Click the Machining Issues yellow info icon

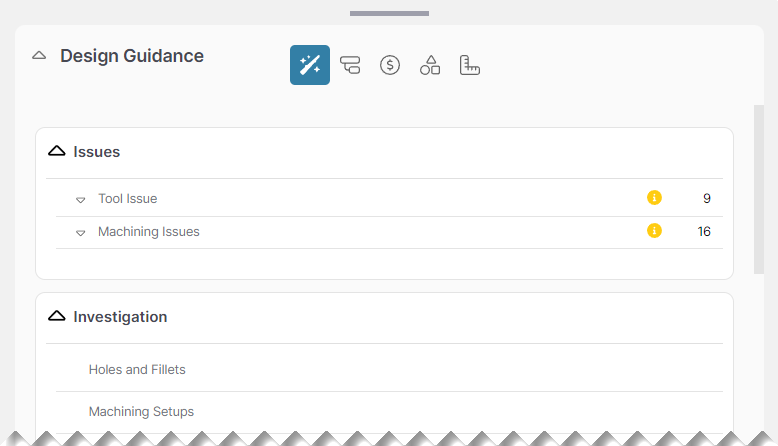point(654,231)
